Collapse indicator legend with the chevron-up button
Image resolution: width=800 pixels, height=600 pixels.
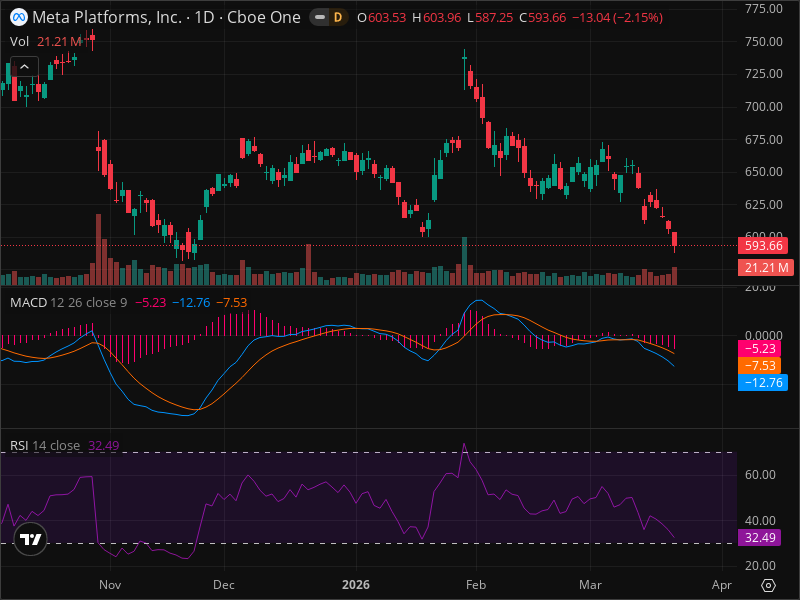tap(24, 67)
